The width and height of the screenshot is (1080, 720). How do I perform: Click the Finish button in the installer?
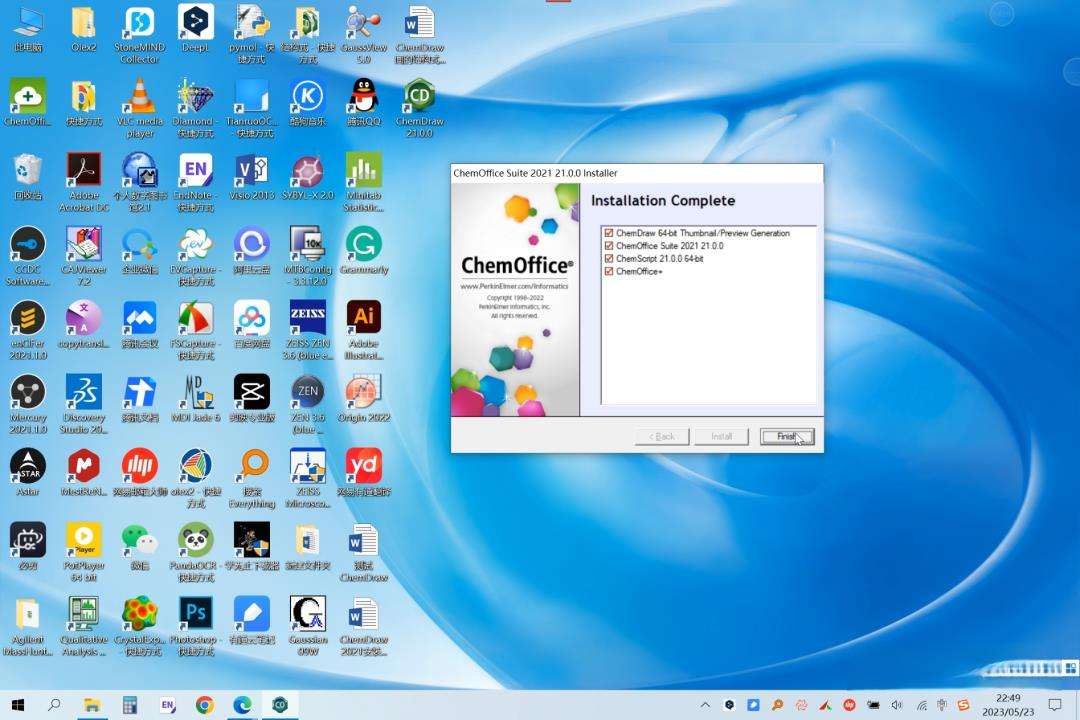tap(787, 436)
